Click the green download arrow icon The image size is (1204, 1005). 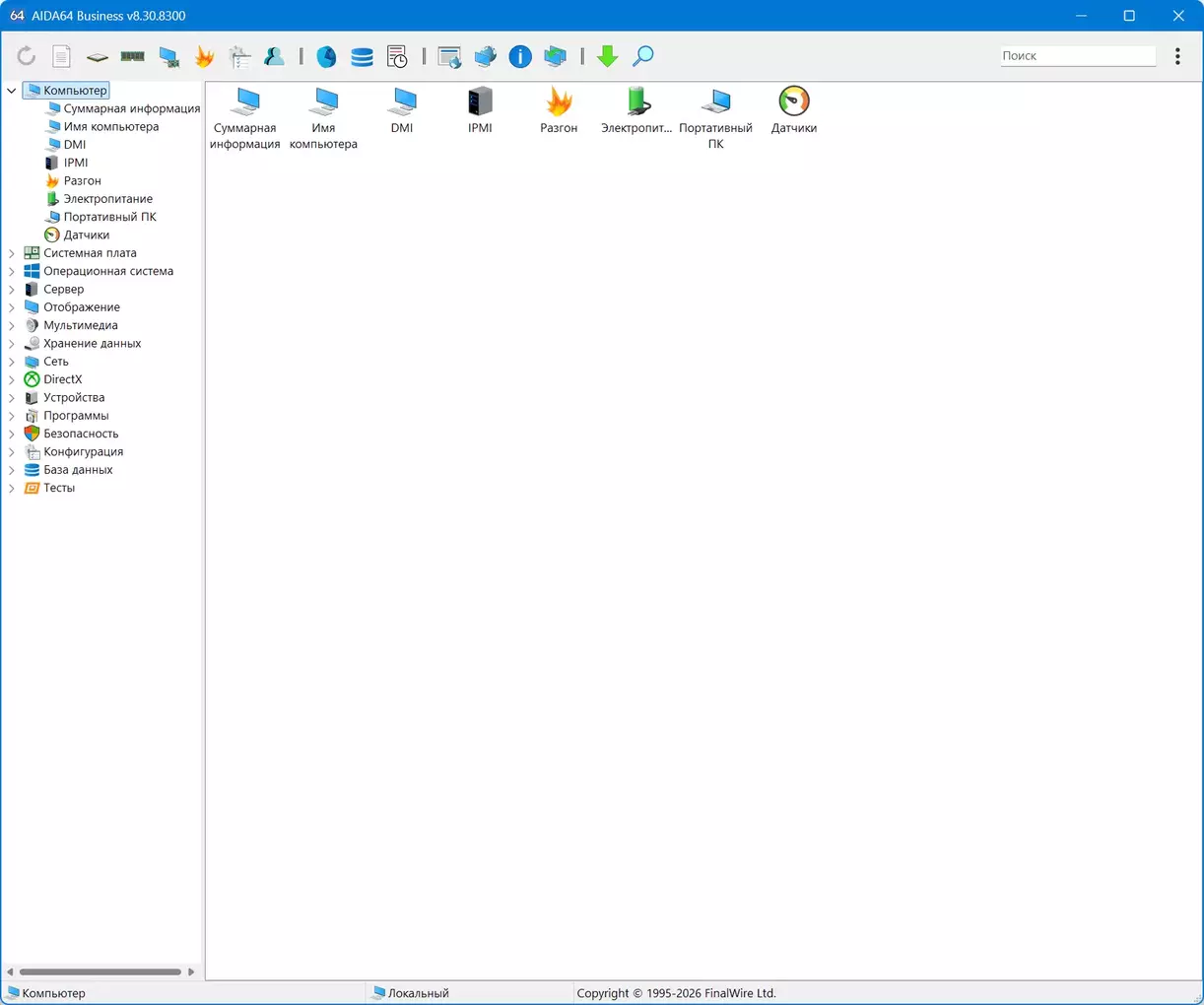click(607, 57)
